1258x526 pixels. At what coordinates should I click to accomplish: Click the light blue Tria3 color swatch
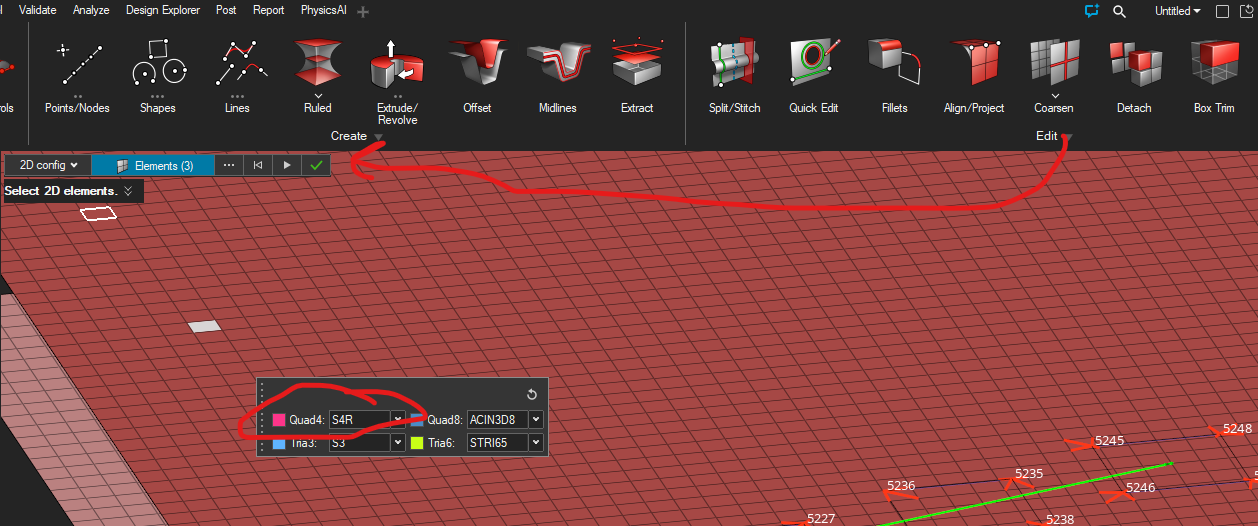pos(279,443)
